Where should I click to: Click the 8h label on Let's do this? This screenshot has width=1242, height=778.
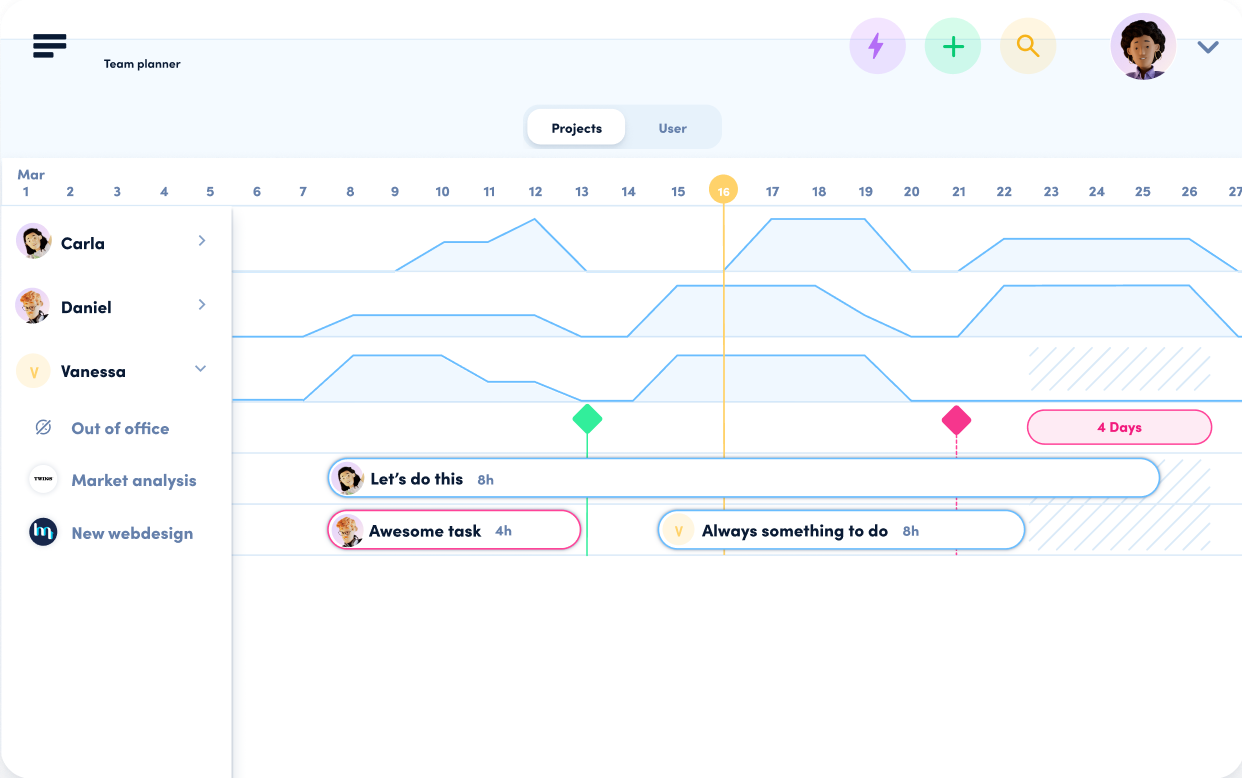tap(485, 480)
